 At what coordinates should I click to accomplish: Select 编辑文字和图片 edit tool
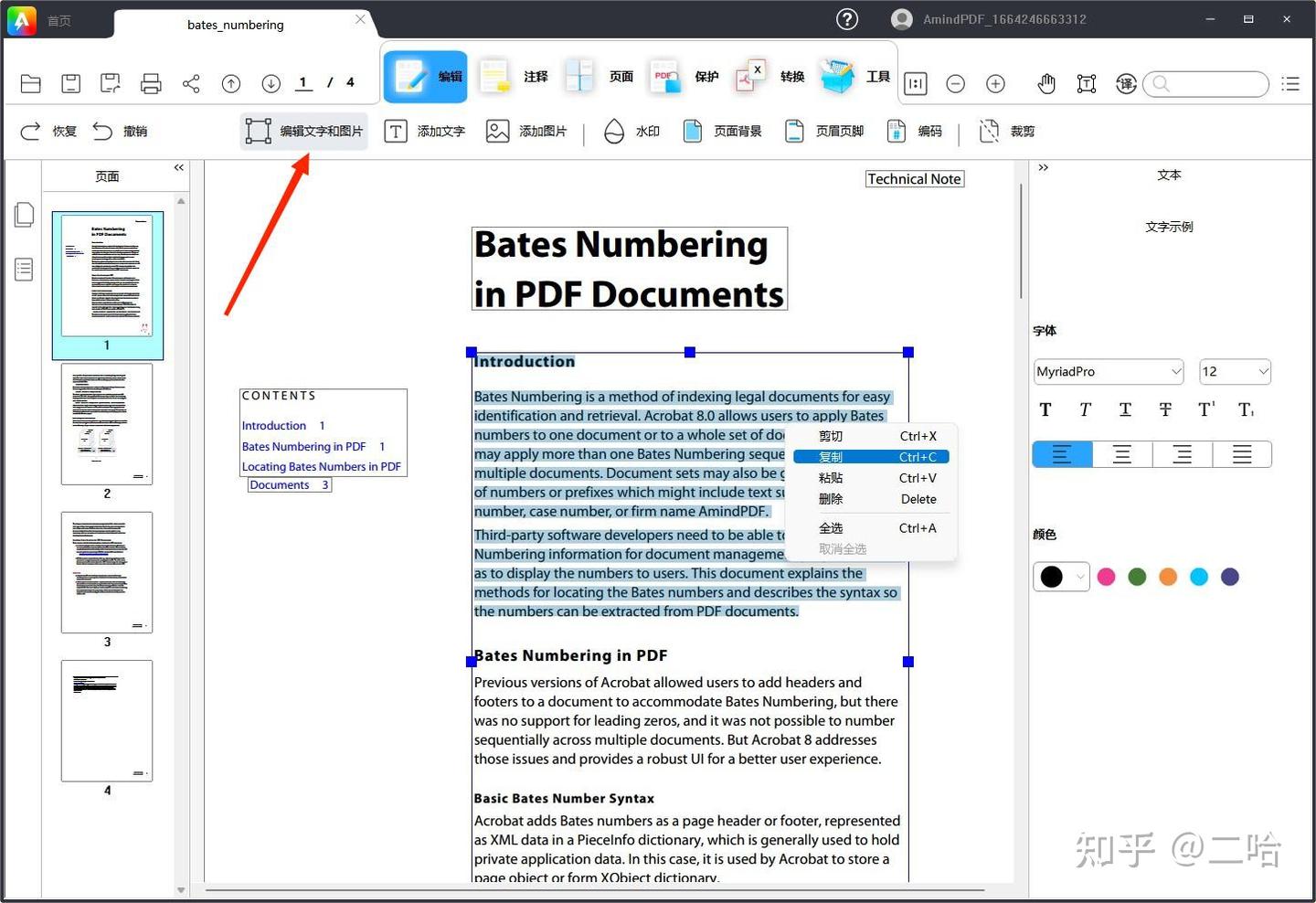tap(304, 132)
